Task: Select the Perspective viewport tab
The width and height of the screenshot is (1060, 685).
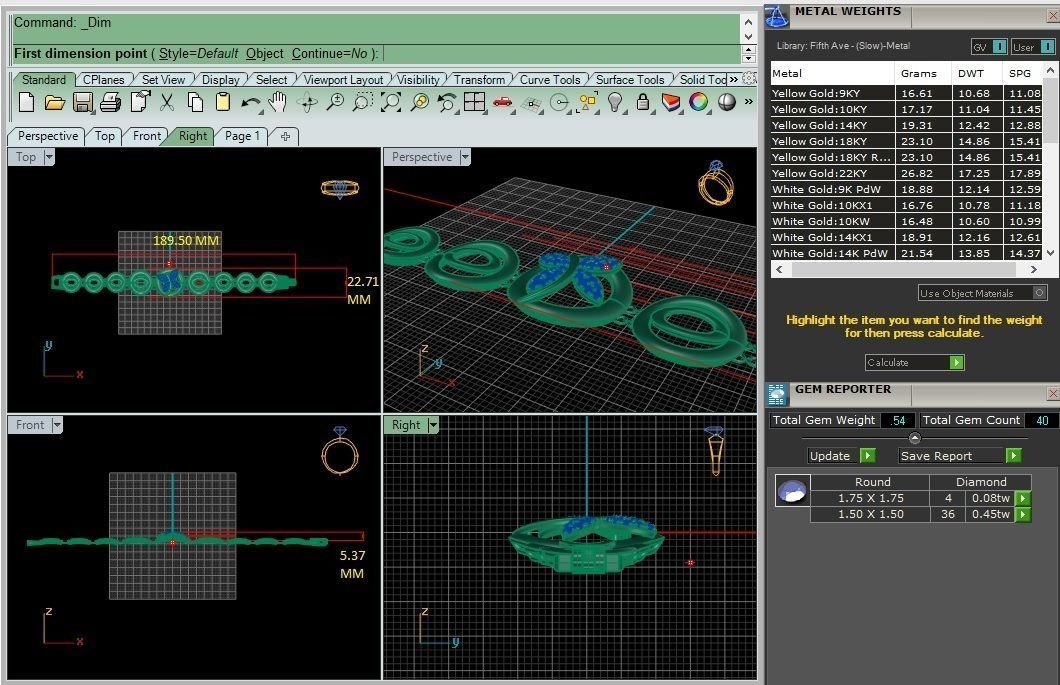Action: tap(47, 136)
